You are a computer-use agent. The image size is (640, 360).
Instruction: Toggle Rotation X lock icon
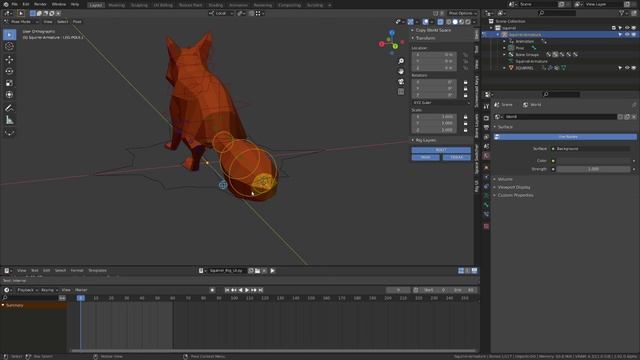(465, 82)
